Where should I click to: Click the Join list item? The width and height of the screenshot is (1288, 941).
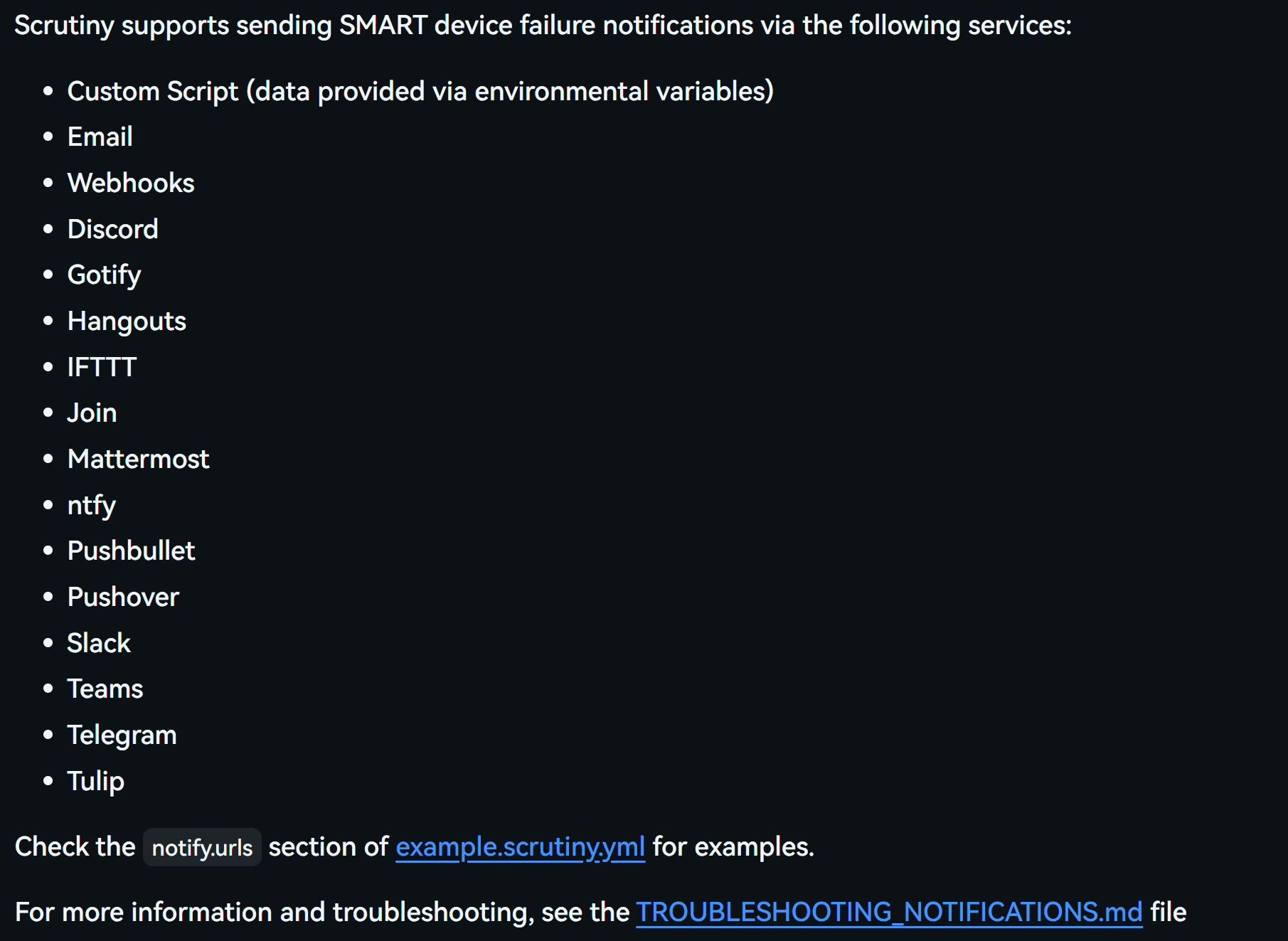click(92, 413)
